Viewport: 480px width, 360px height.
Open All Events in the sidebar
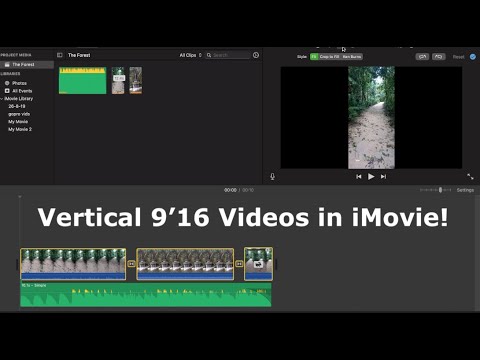click(22, 91)
